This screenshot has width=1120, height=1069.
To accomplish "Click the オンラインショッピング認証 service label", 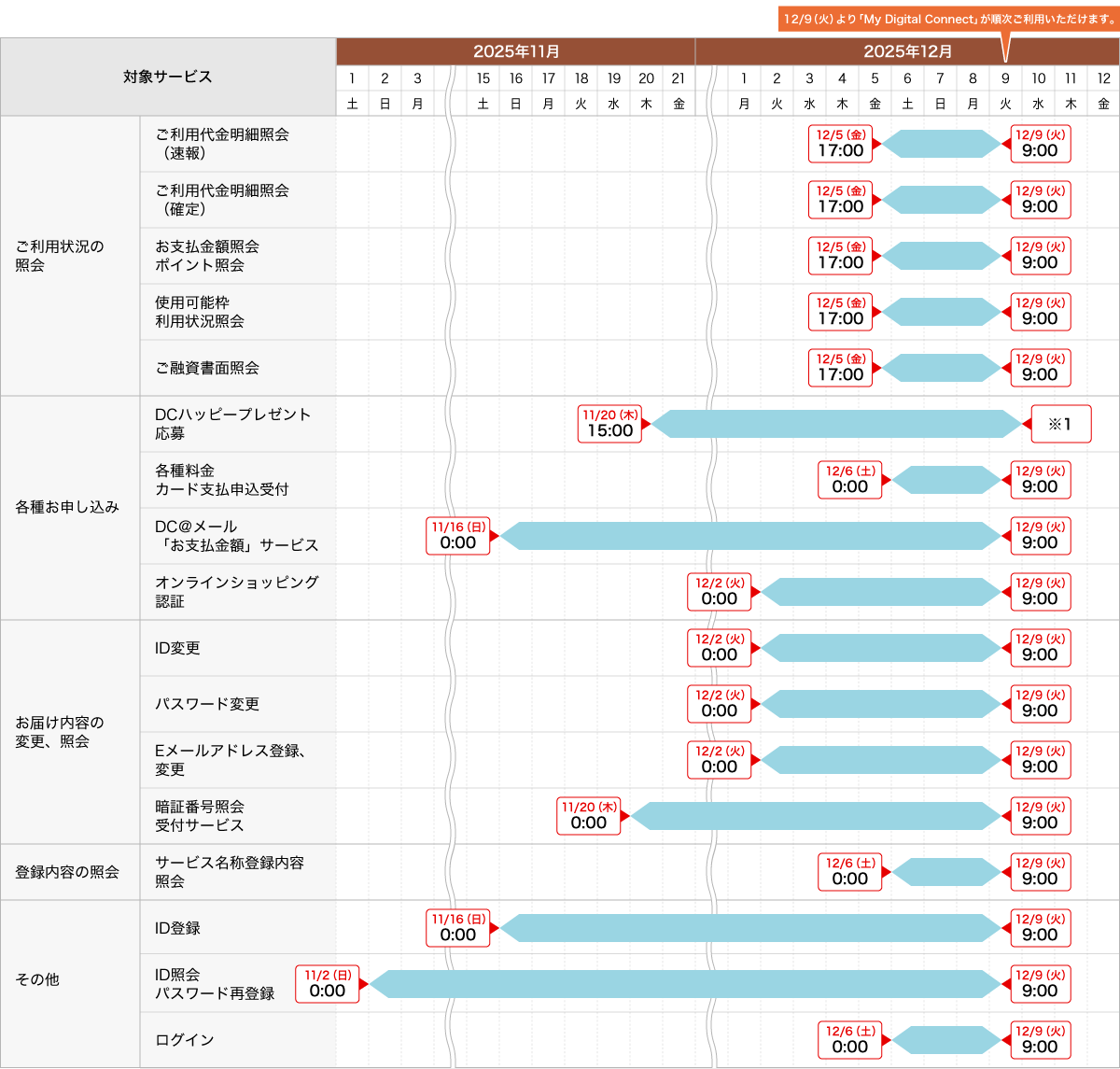I will point(237,592).
